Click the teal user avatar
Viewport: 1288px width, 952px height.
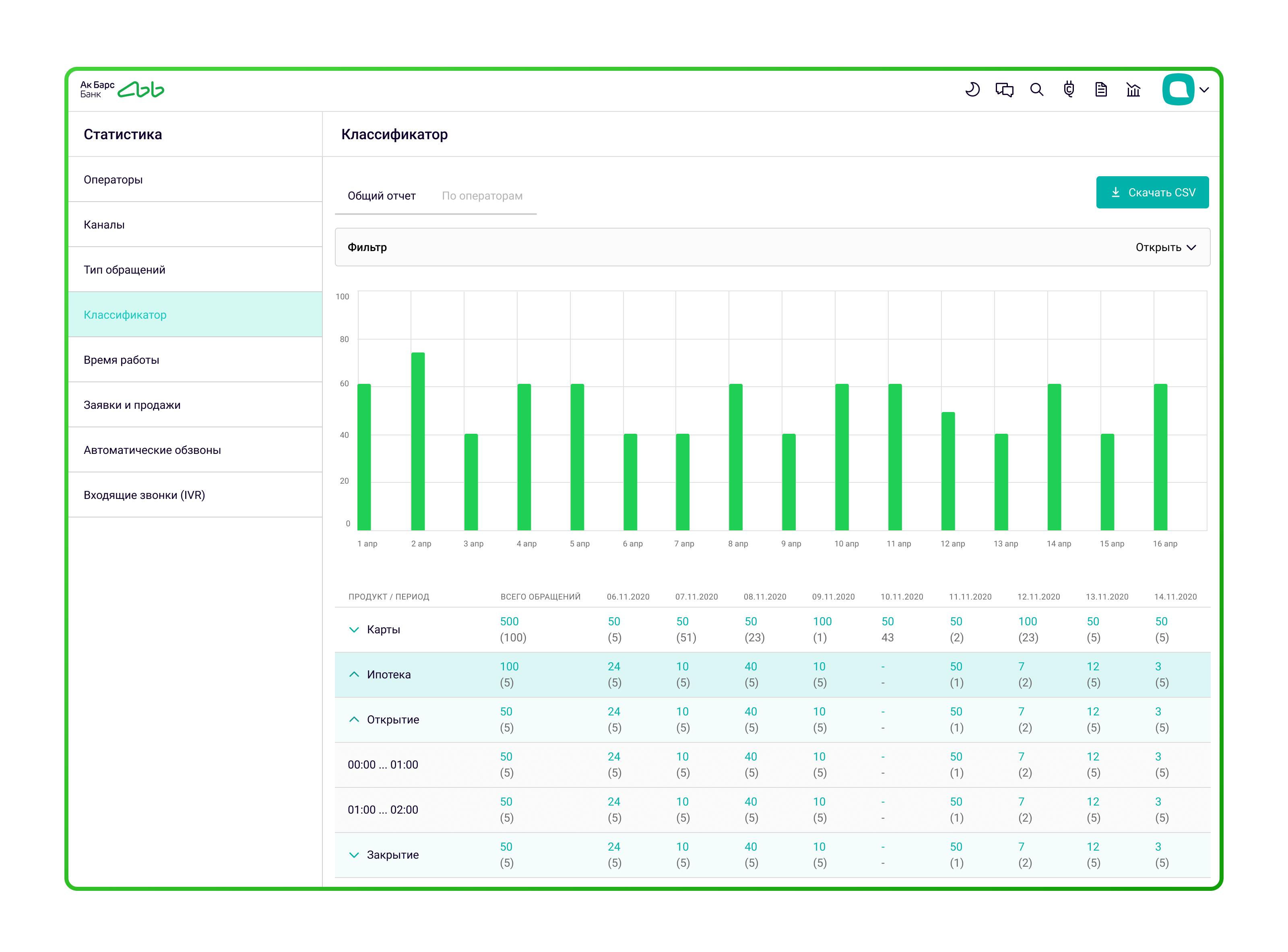[1178, 89]
